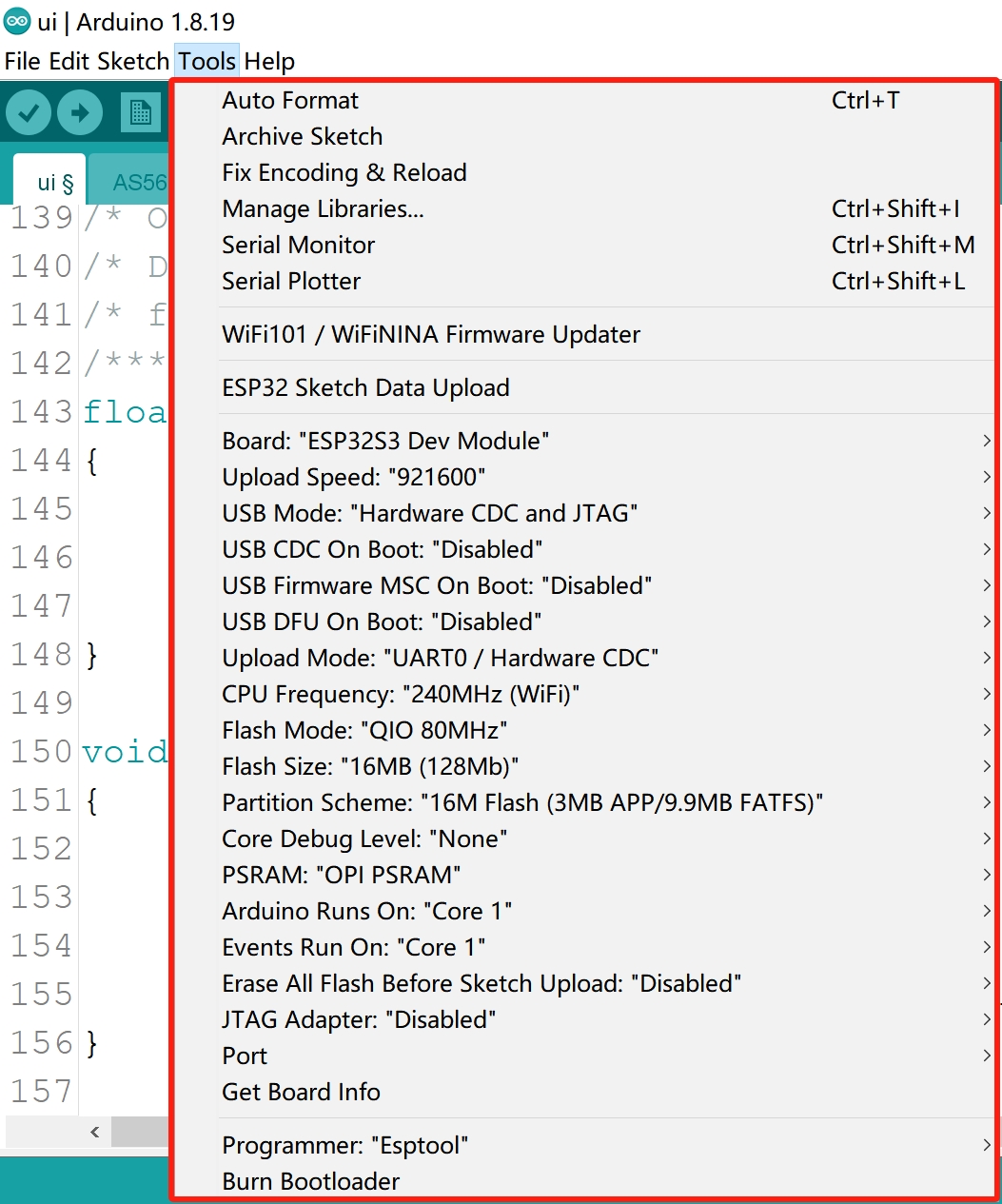Viewport: 1002px width, 1204px height.
Task: Click the Upload arrow toolbar button
Action: click(x=80, y=113)
